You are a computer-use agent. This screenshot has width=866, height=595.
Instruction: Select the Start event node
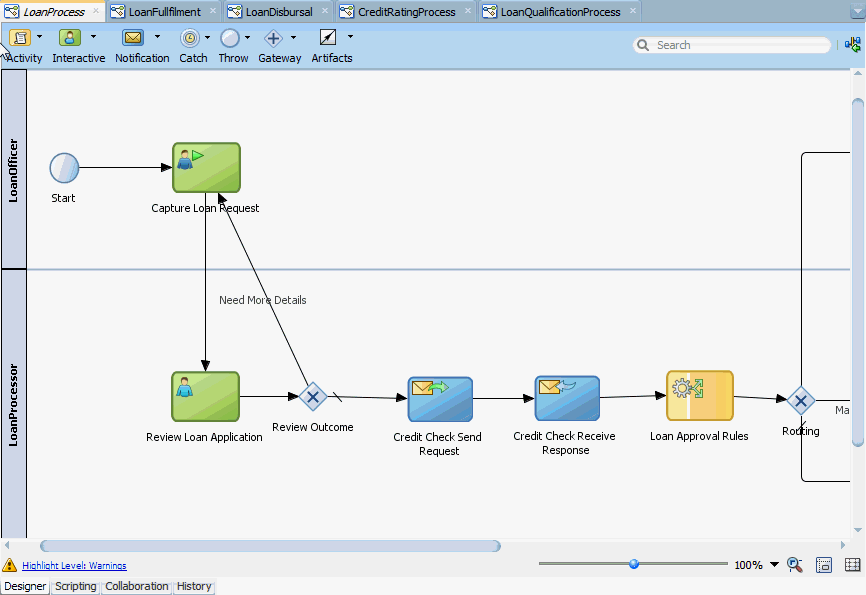click(64, 168)
